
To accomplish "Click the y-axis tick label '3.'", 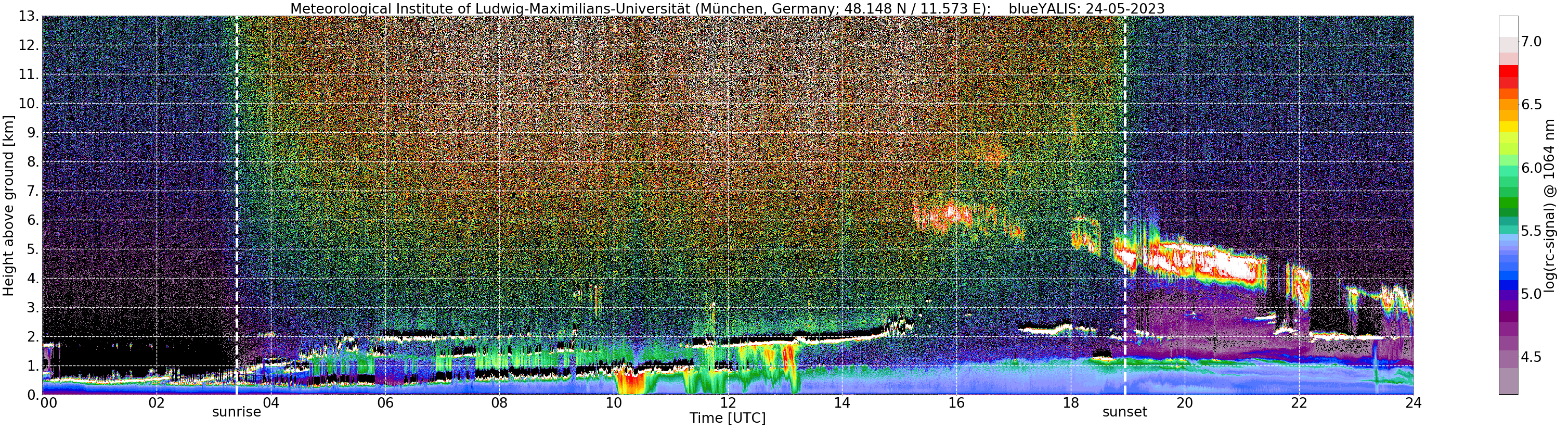I will pos(33,308).
